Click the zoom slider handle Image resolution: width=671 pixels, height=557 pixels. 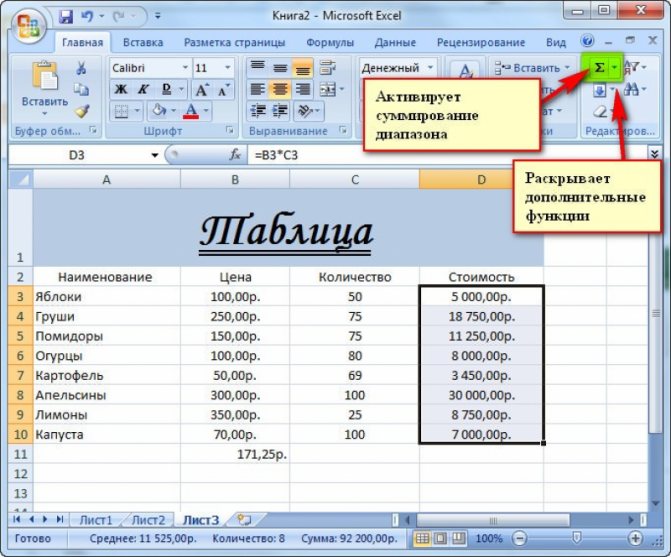576,537
